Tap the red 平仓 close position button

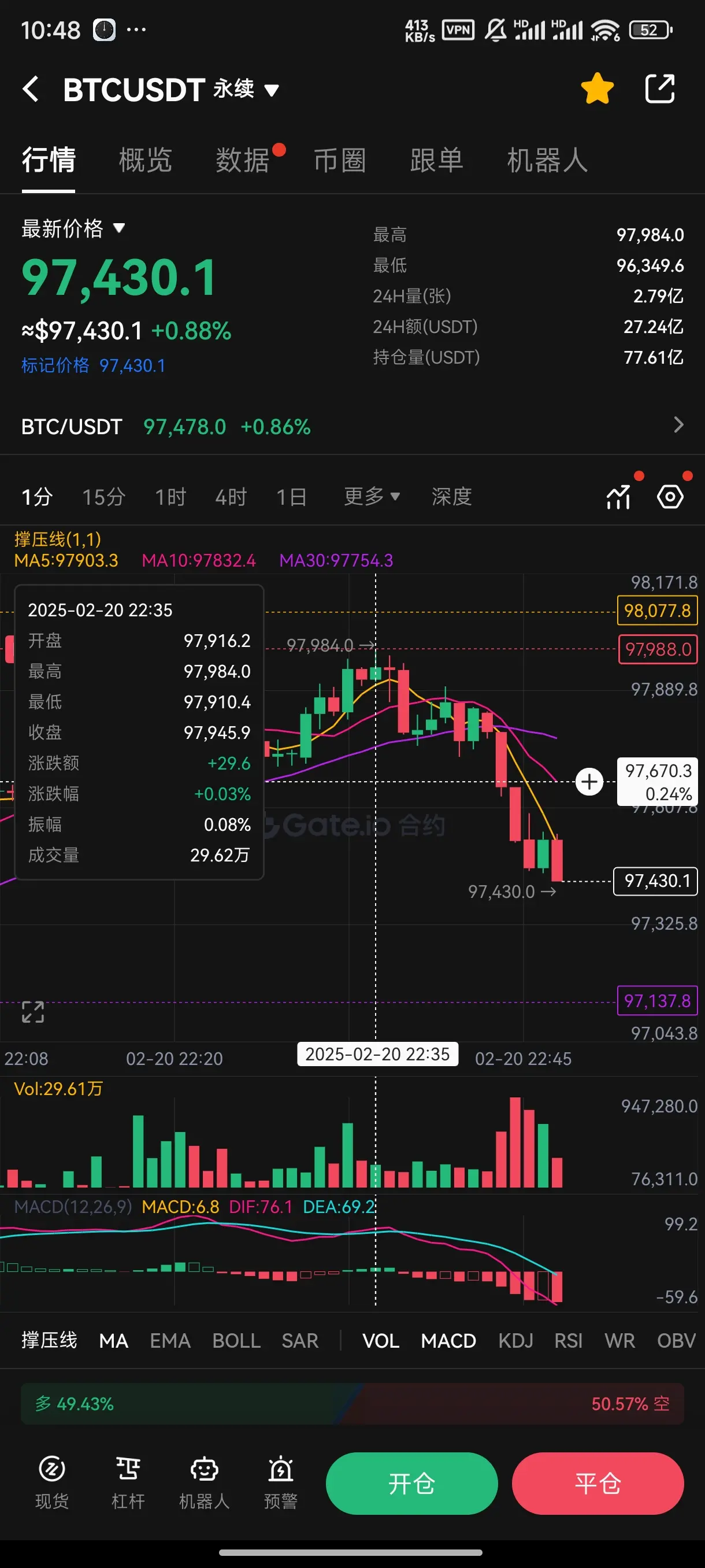(x=598, y=1484)
